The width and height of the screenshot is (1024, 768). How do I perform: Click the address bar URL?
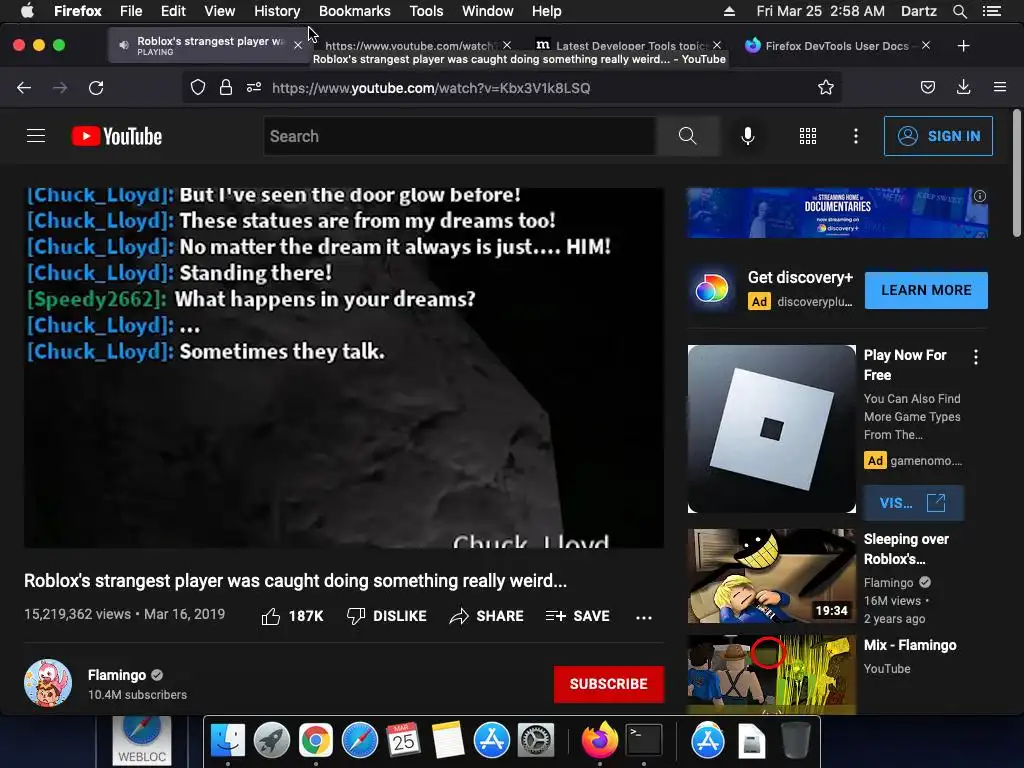[x=431, y=88]
